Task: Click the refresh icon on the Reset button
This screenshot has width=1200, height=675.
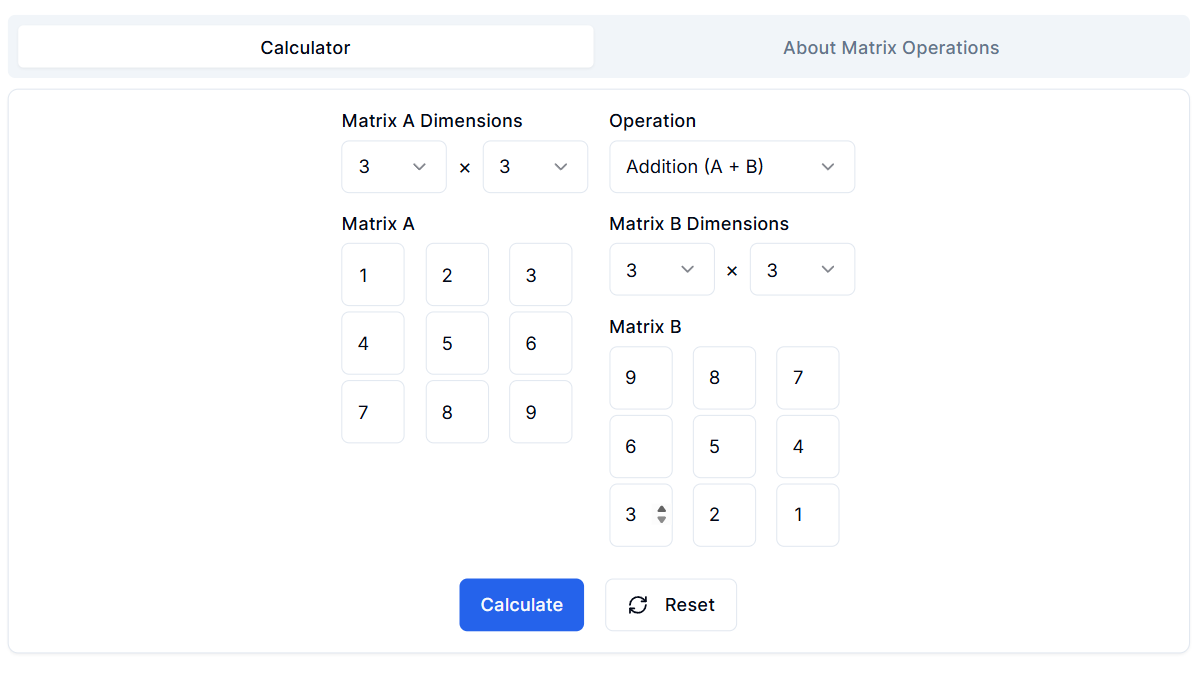Action: click(x=638, y=605)
